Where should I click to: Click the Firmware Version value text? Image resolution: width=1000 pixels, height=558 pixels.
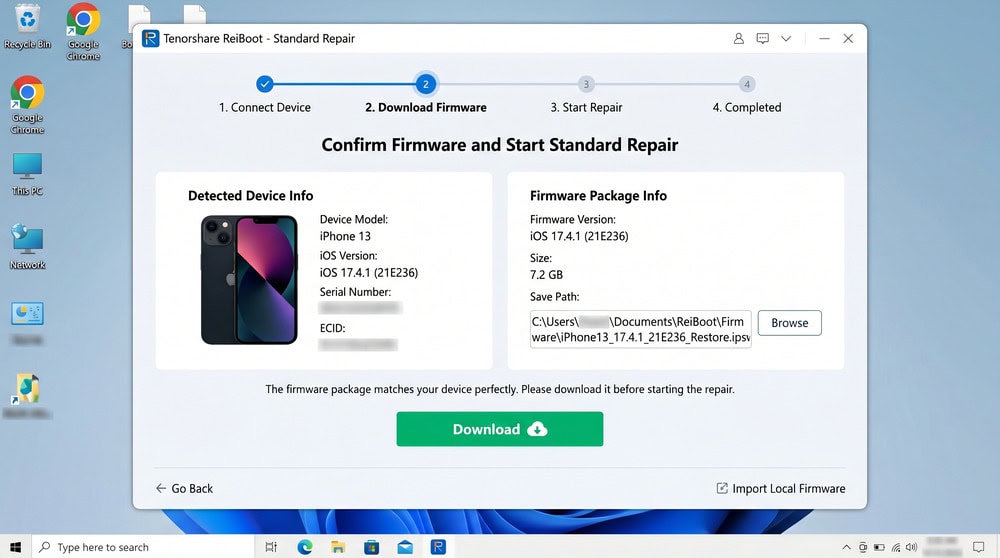[x=579, y=236]
